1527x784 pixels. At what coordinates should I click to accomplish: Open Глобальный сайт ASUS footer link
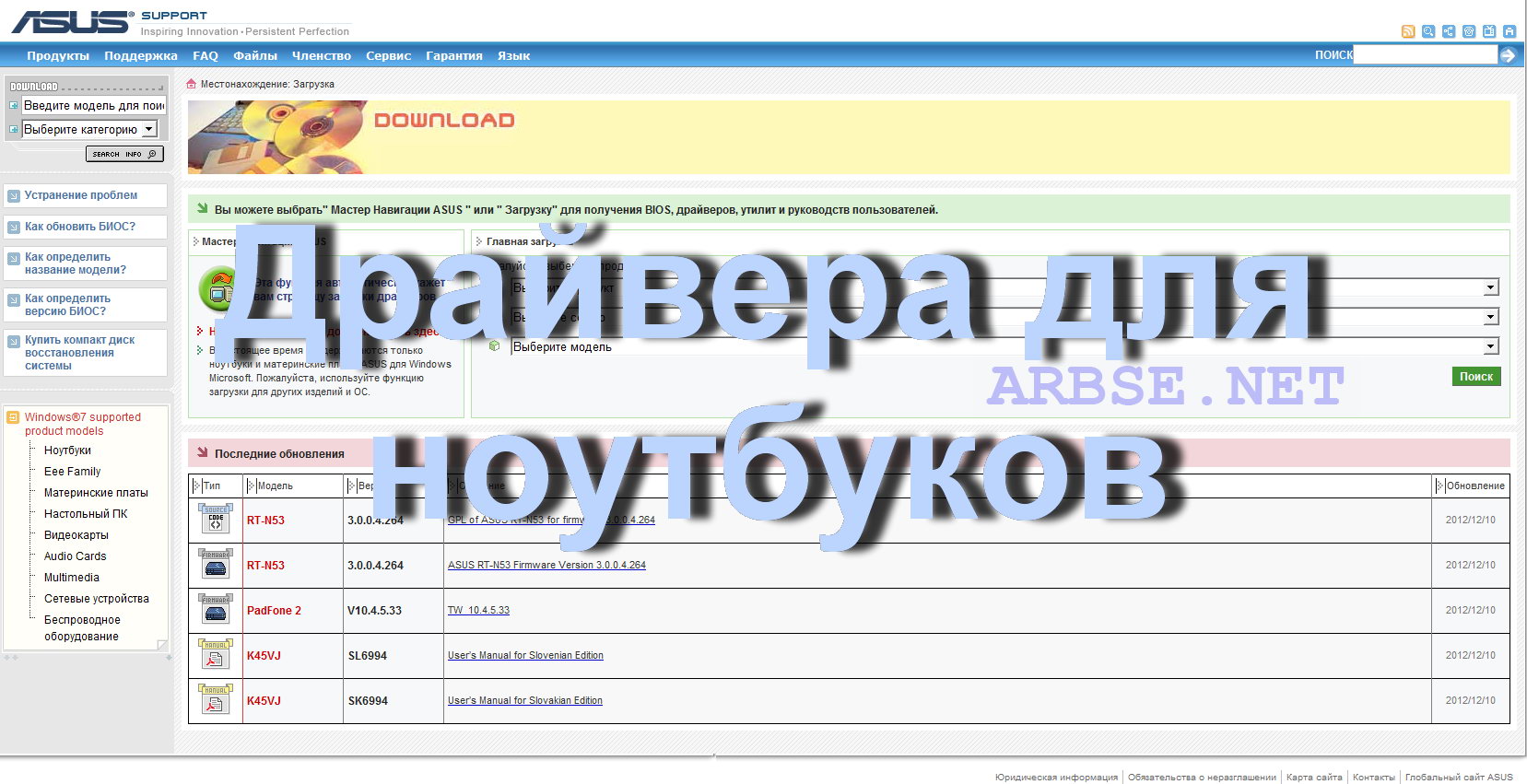(1459, 777)
